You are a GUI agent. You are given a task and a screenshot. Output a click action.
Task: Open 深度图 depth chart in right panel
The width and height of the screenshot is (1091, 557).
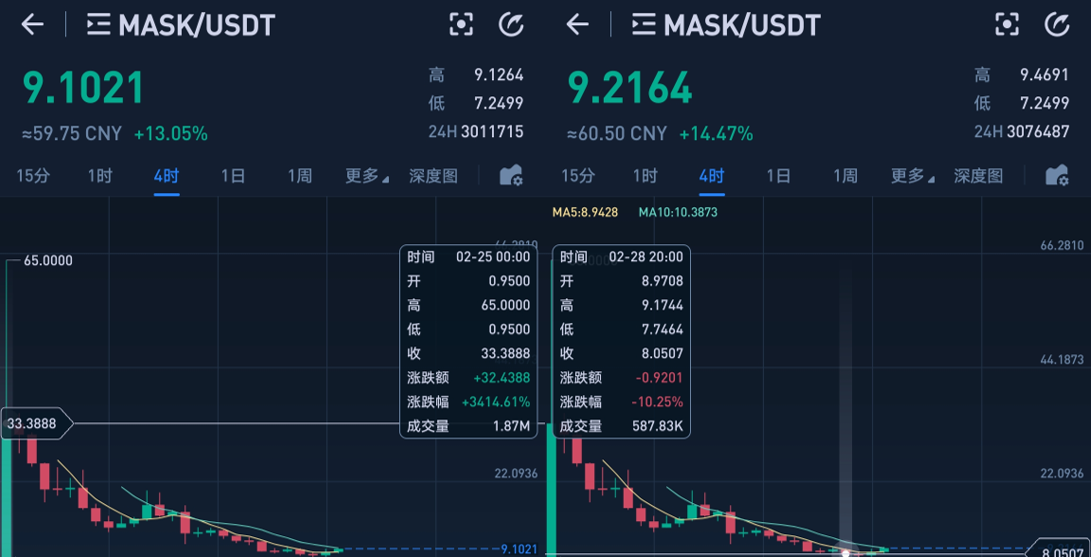pyautogui.click(x=978, y=176)
